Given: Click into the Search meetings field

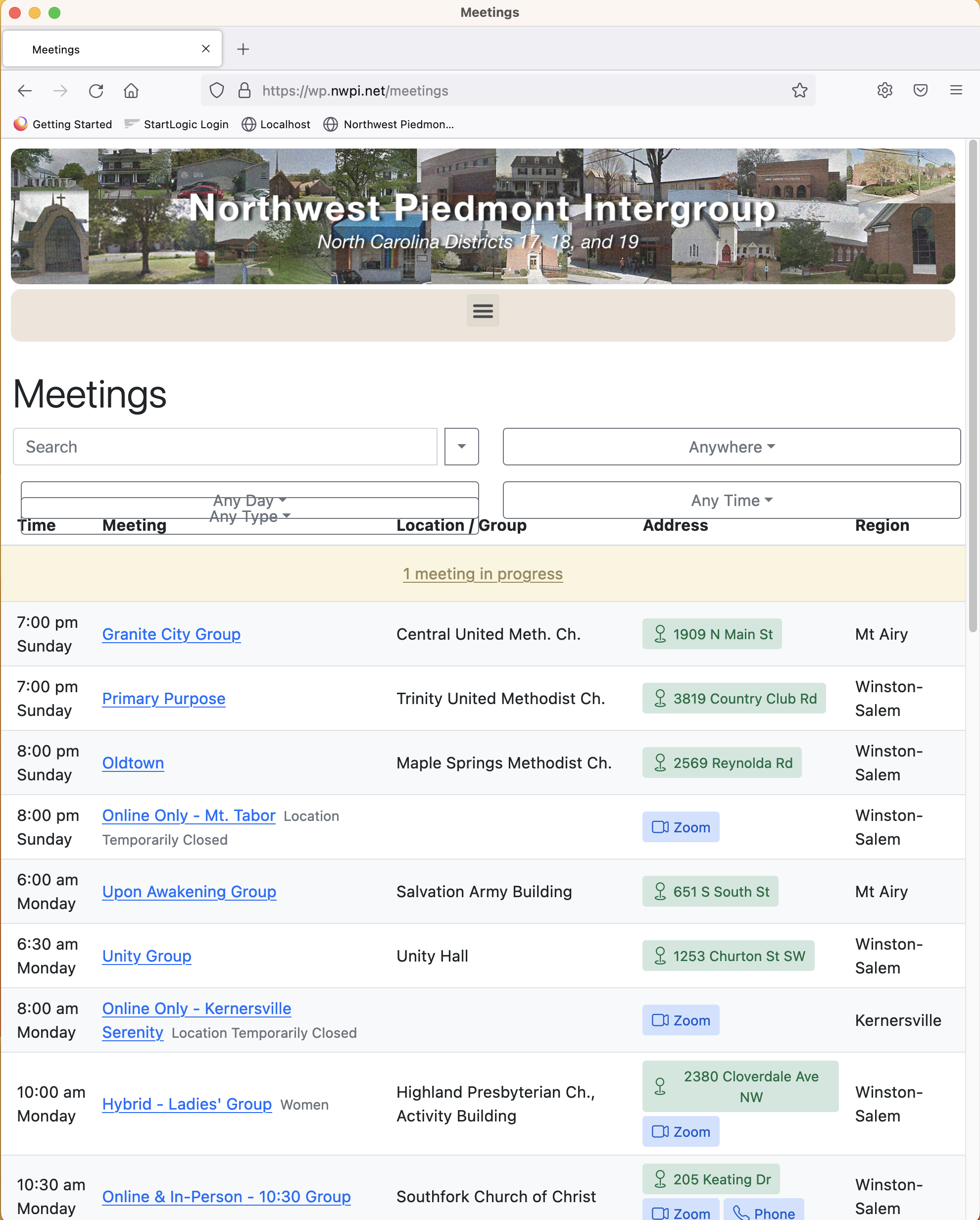Looking at the screenshot, I should (x=225, y=447).
